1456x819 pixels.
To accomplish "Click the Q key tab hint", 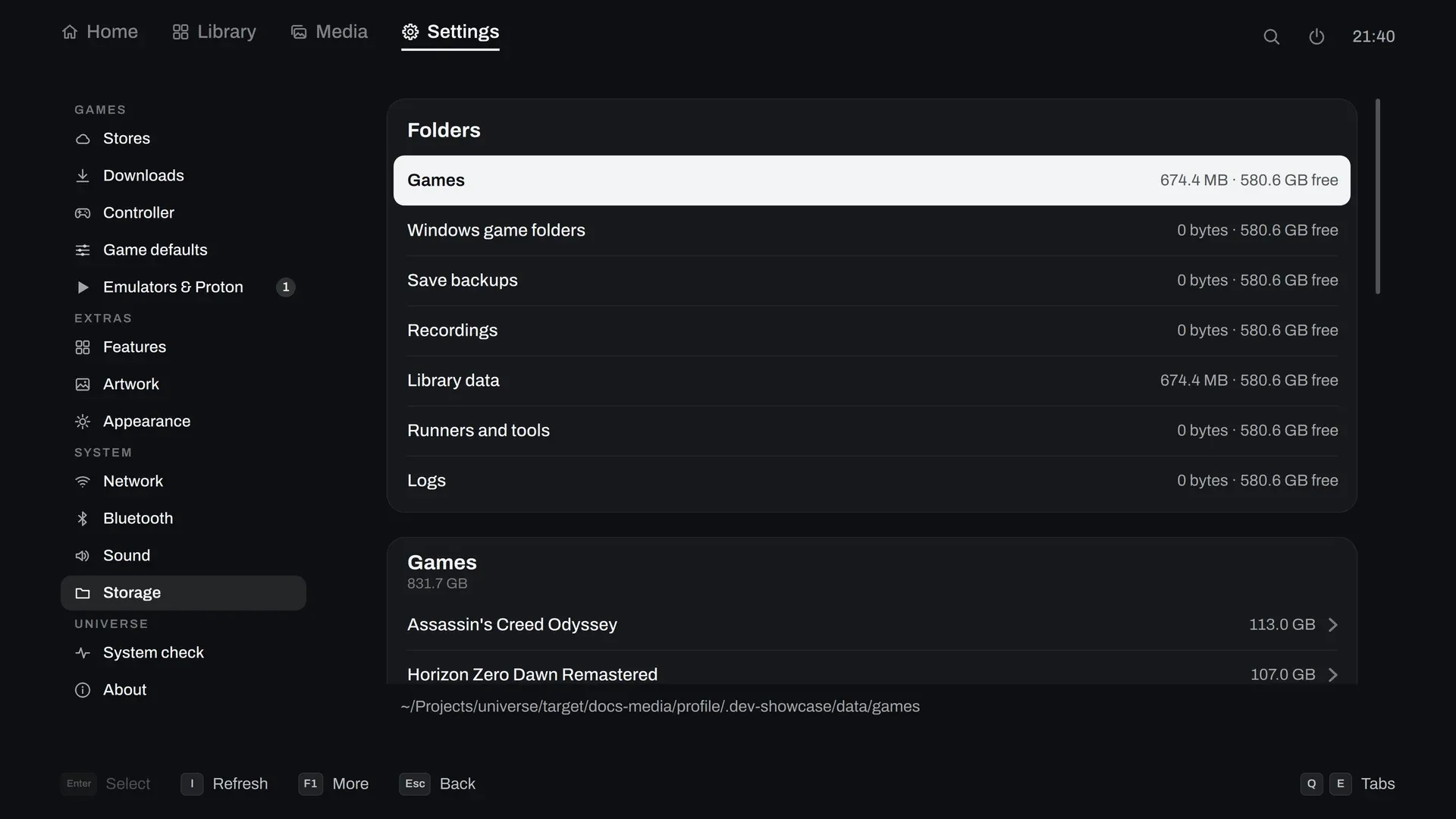I will pos(1311,784).
